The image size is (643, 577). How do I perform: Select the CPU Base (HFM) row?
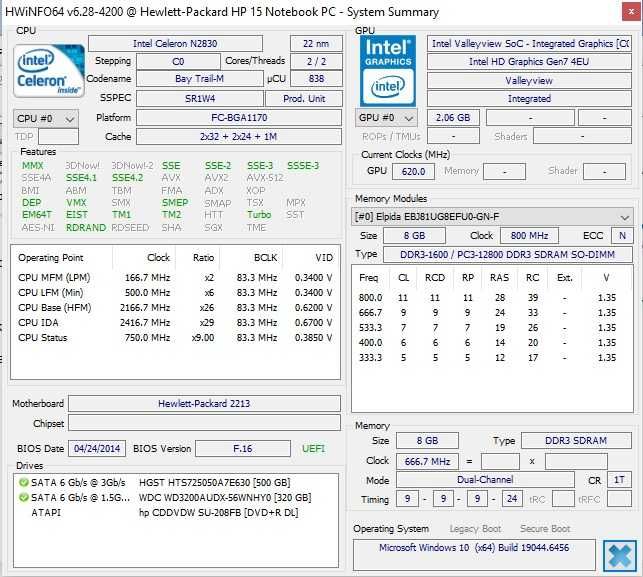click(x=175, y=308)
